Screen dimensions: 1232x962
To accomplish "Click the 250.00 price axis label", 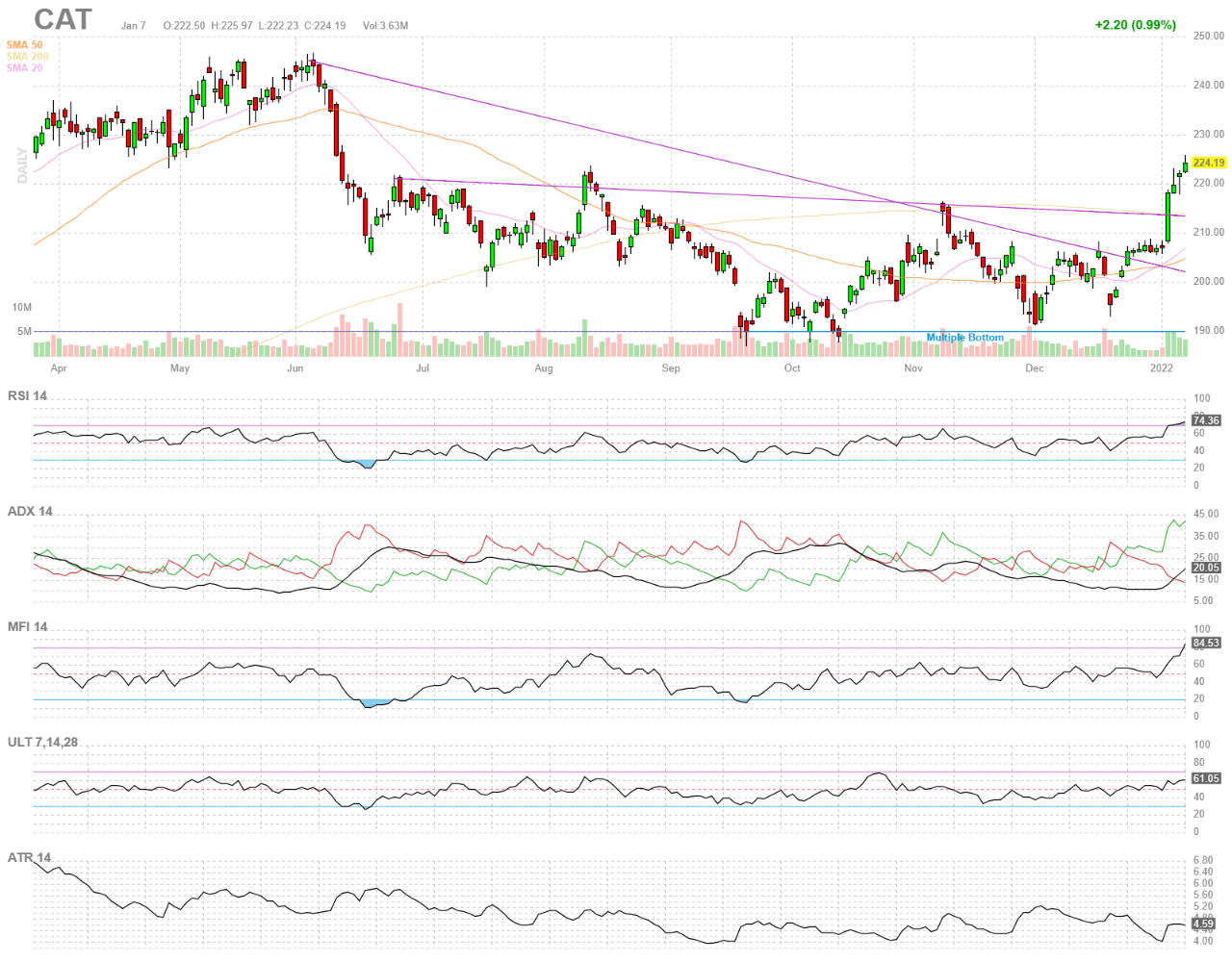I will 1209,37.
